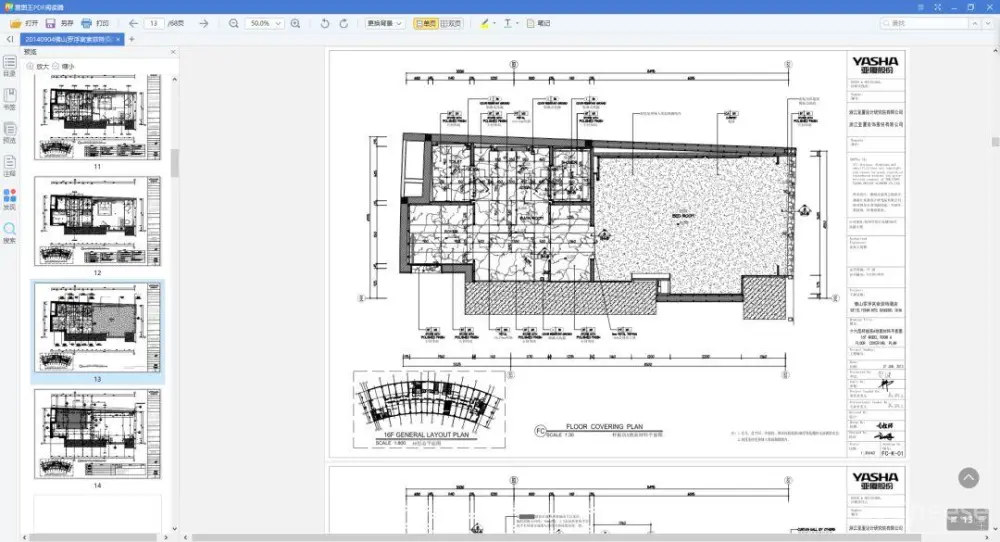
Task: Enable single page (单页) view mode
Action: pos(426,23)
